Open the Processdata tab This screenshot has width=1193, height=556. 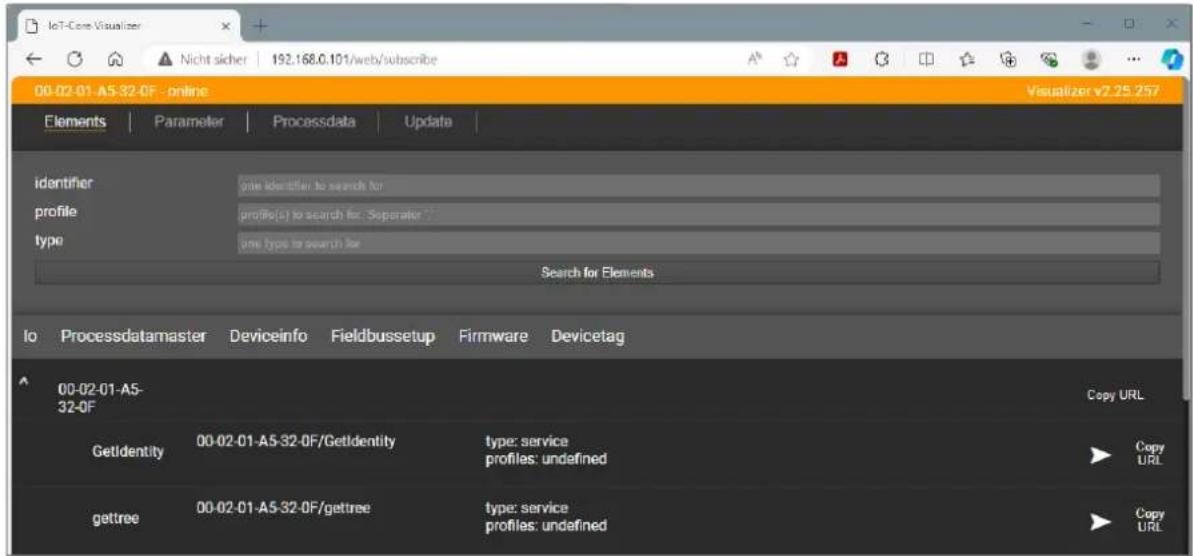pos(314,122)
